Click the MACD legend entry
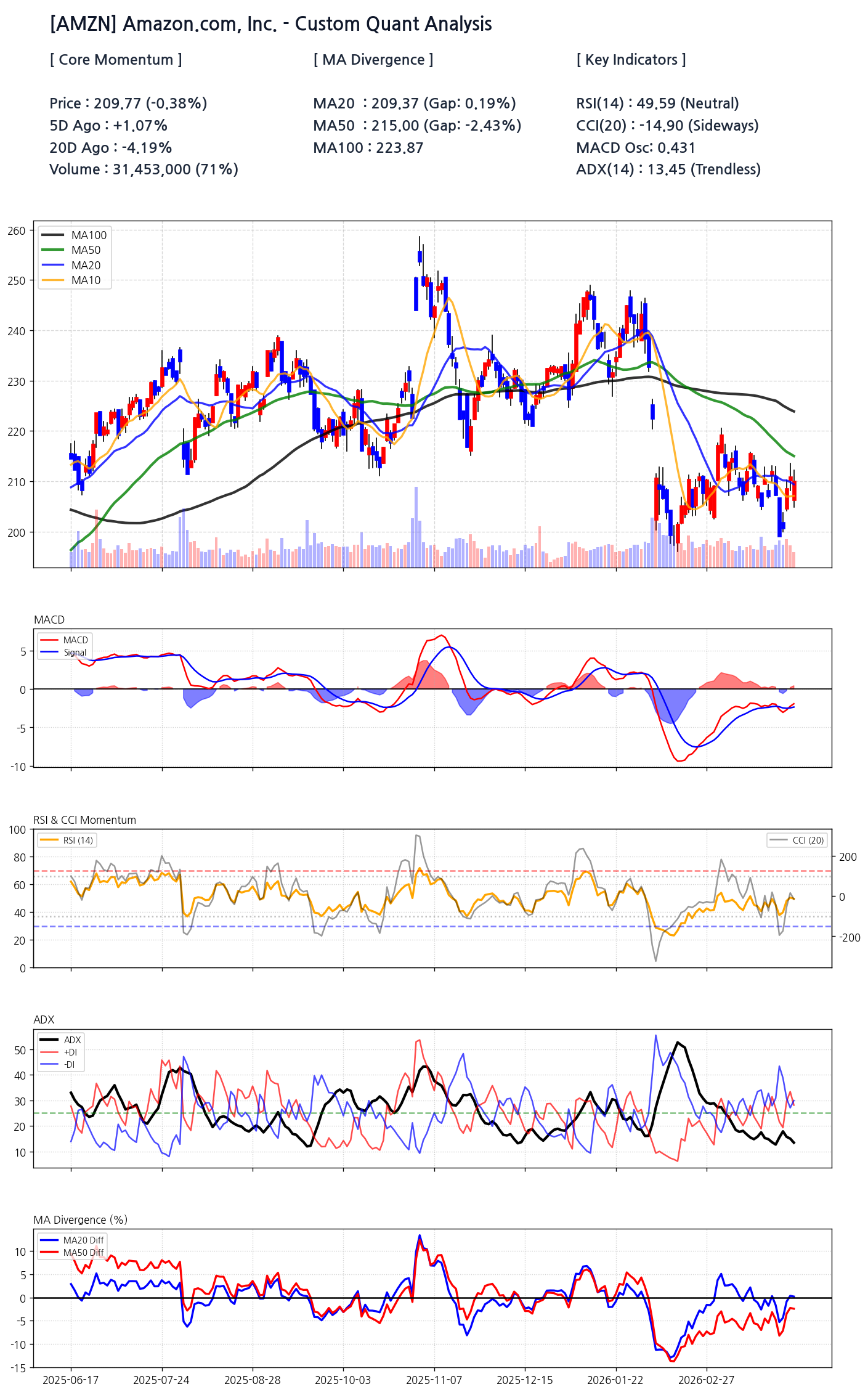Screen dimensions: 868x1392 click(x=64, y=640)
